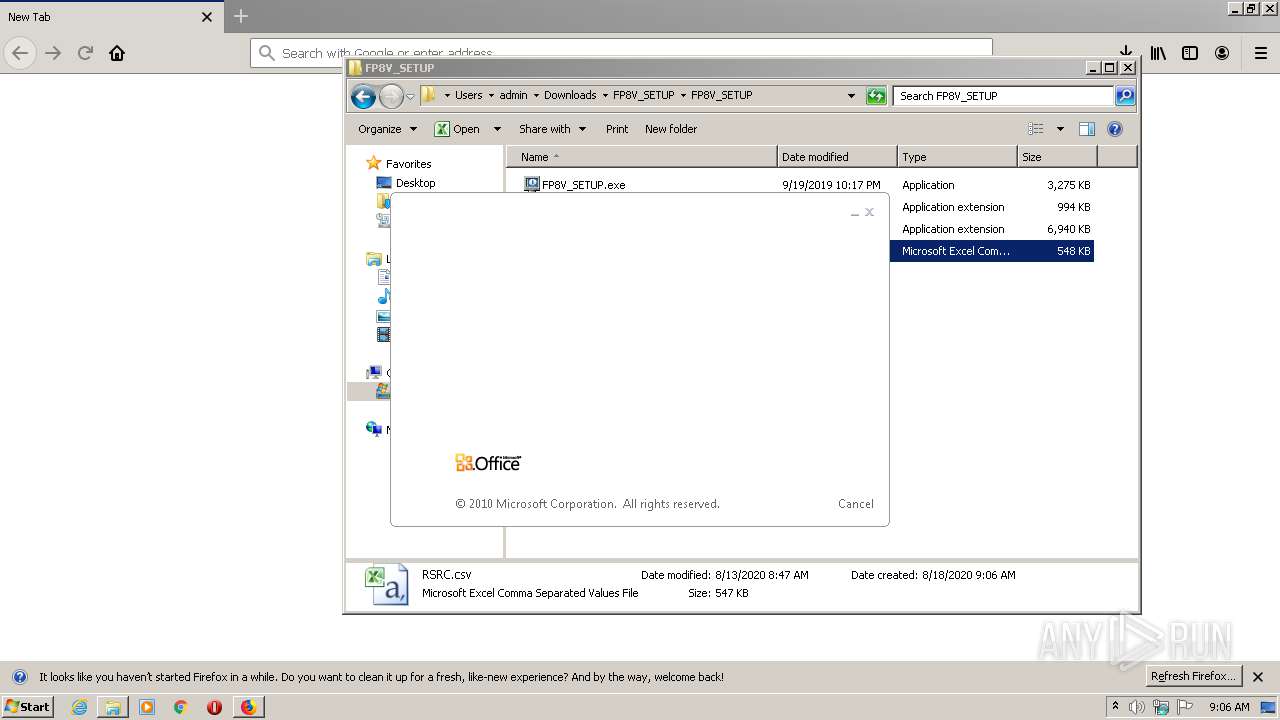This screenshot has width=1280, height=720.
Task: Open the Firefox downloads arrow icon
Action: click(x=1126, y=53)
